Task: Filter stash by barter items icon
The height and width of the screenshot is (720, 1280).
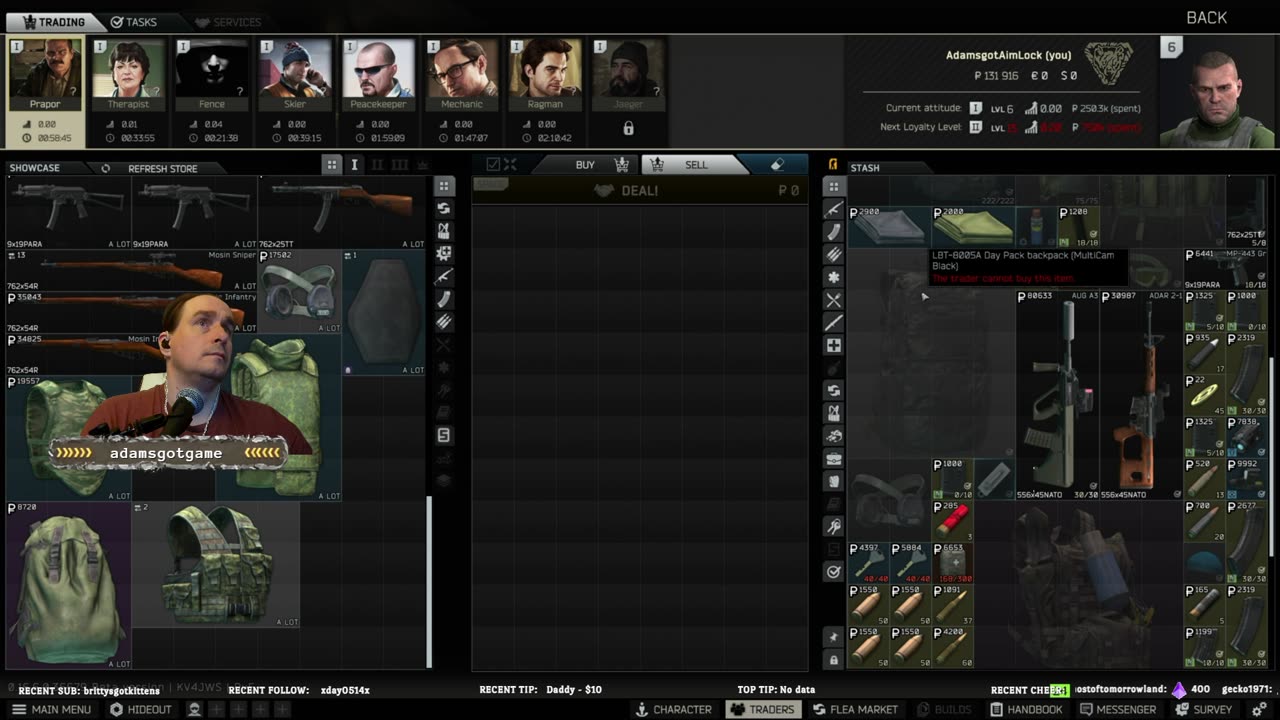Action: point(833,390)
